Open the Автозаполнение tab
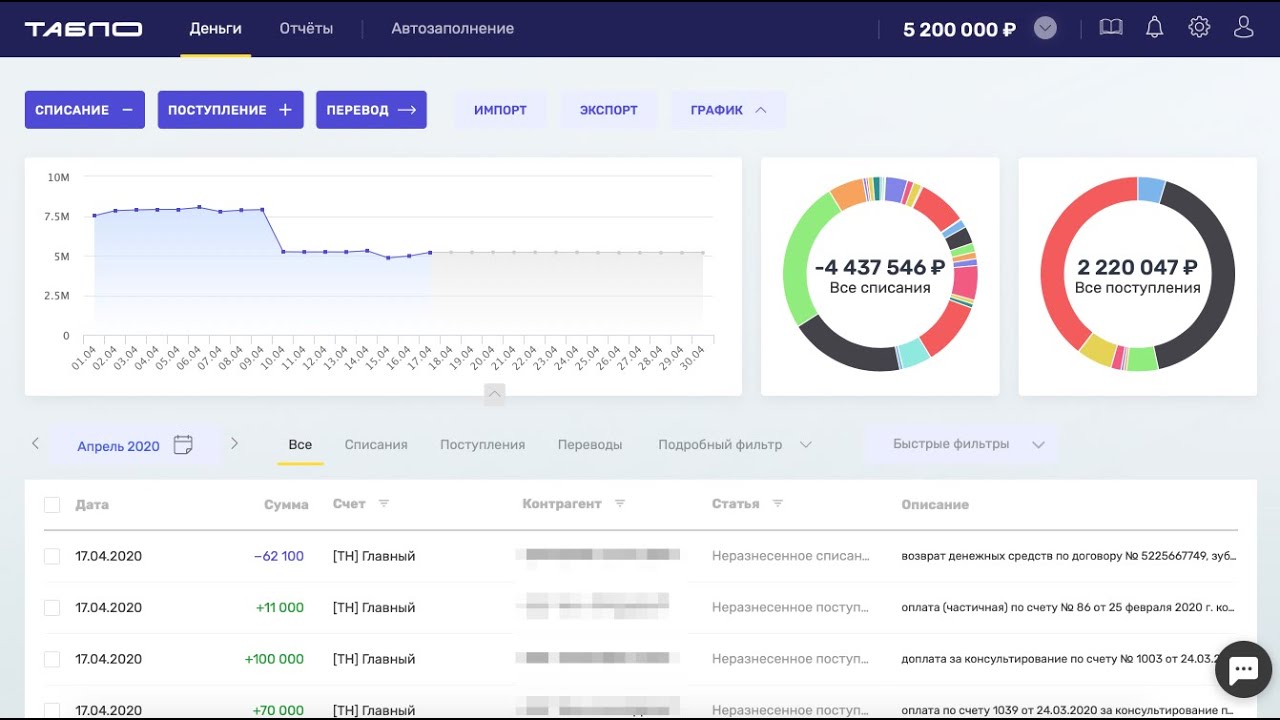 tap(453, 29)
